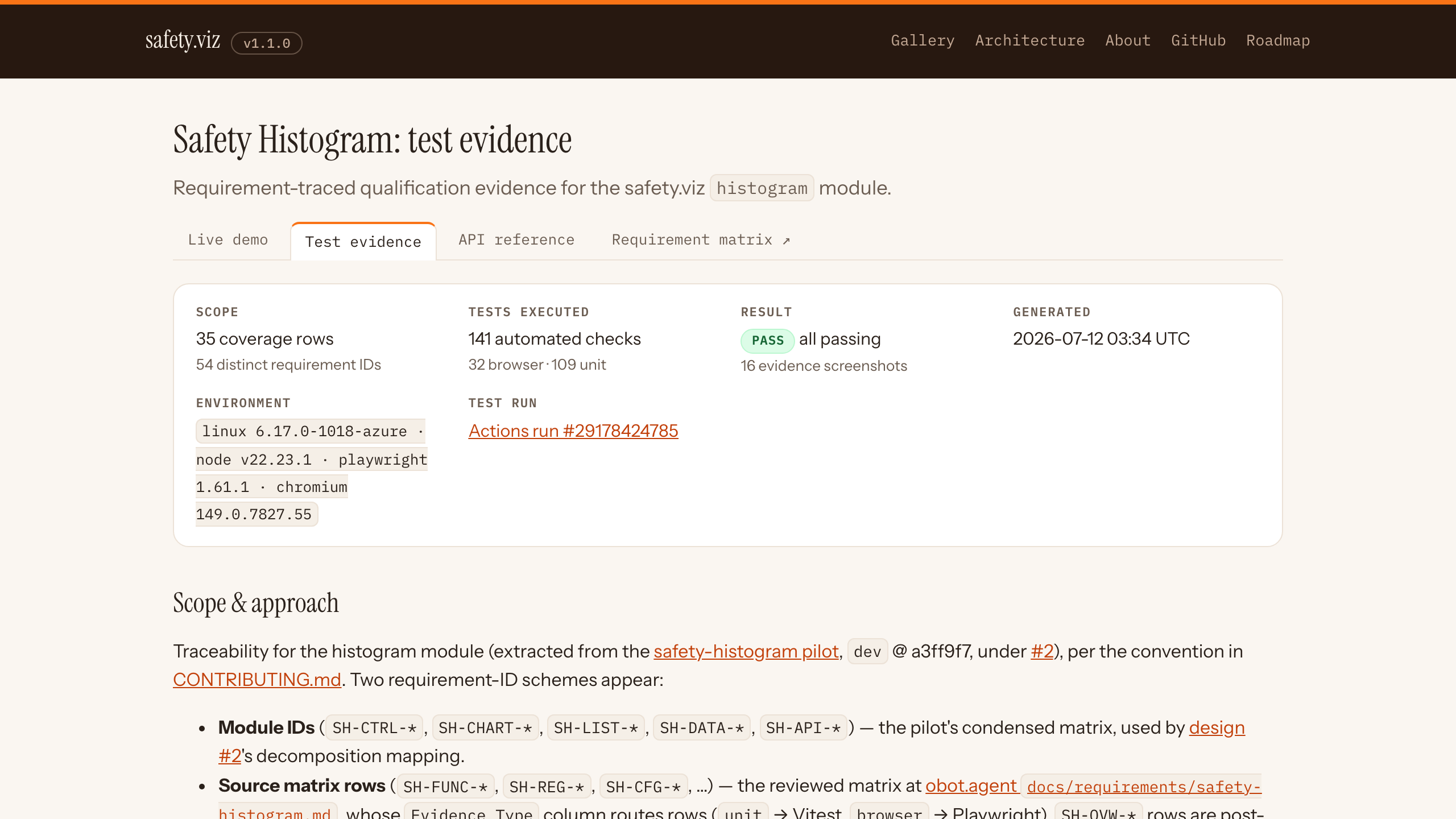
Task: Visit the GitHub nav link
Action: coord(1198,40)
